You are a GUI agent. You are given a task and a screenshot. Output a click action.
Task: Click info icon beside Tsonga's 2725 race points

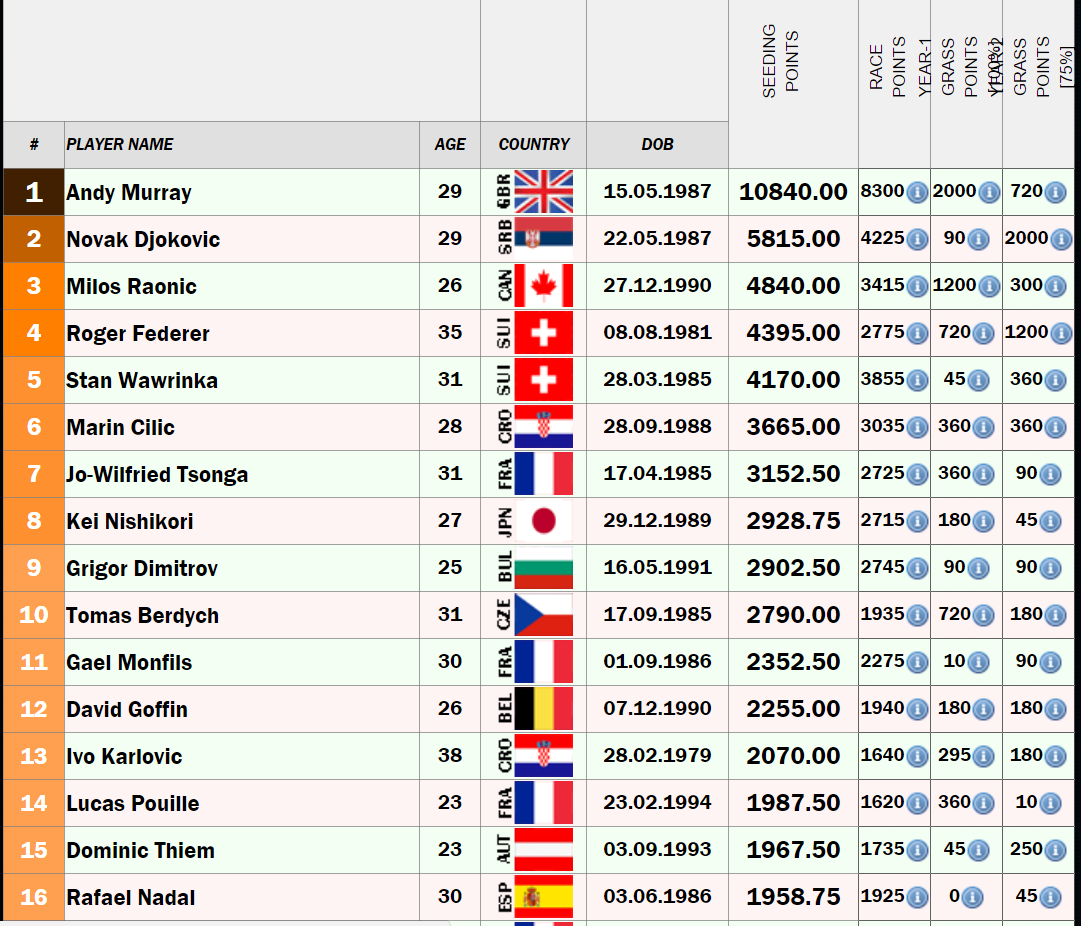[x=916, y=474]
